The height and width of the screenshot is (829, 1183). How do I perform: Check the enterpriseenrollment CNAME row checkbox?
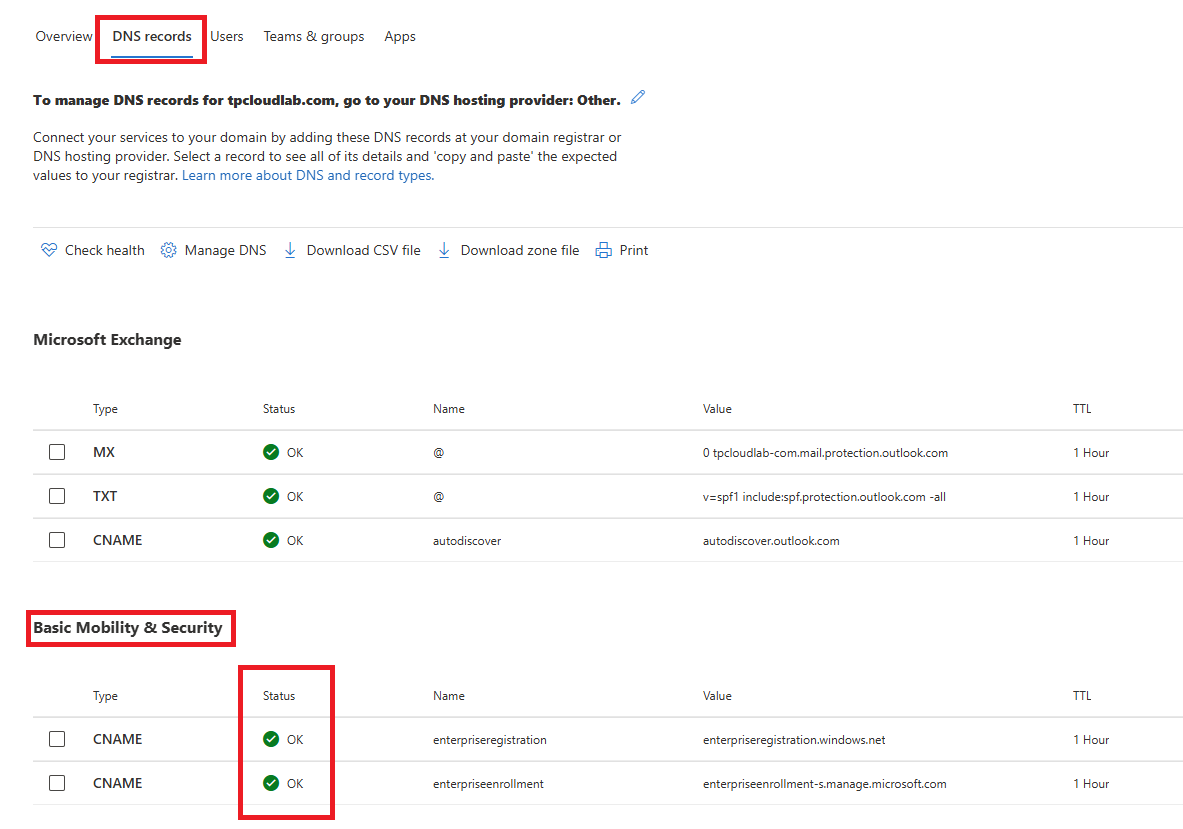click(x=57, y=783)
